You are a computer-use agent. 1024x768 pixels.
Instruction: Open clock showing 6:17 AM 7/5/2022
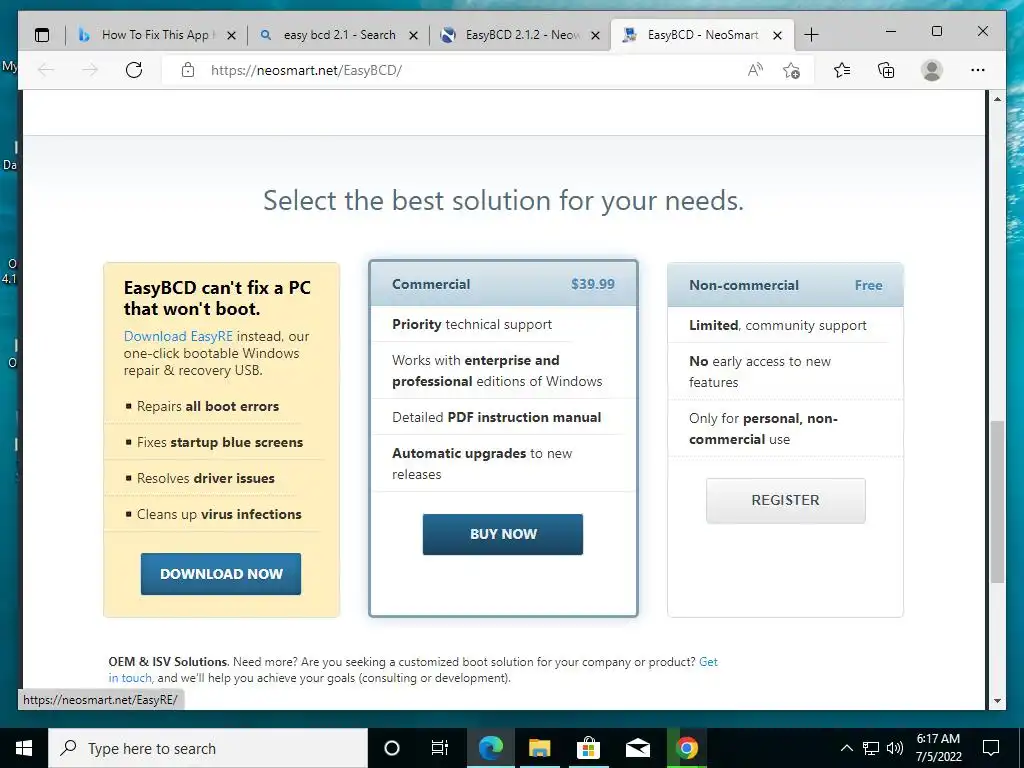[938, 748]
